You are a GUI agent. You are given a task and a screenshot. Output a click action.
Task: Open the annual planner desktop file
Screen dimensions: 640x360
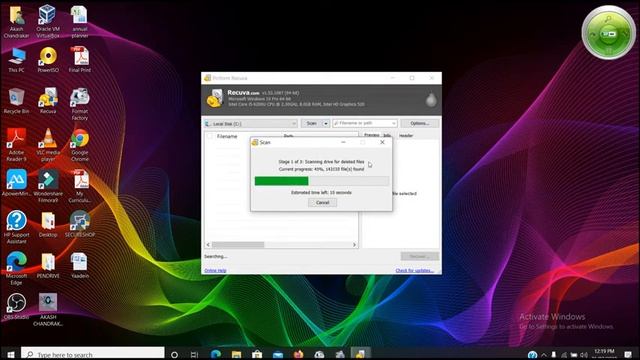(x=80, y=21)
